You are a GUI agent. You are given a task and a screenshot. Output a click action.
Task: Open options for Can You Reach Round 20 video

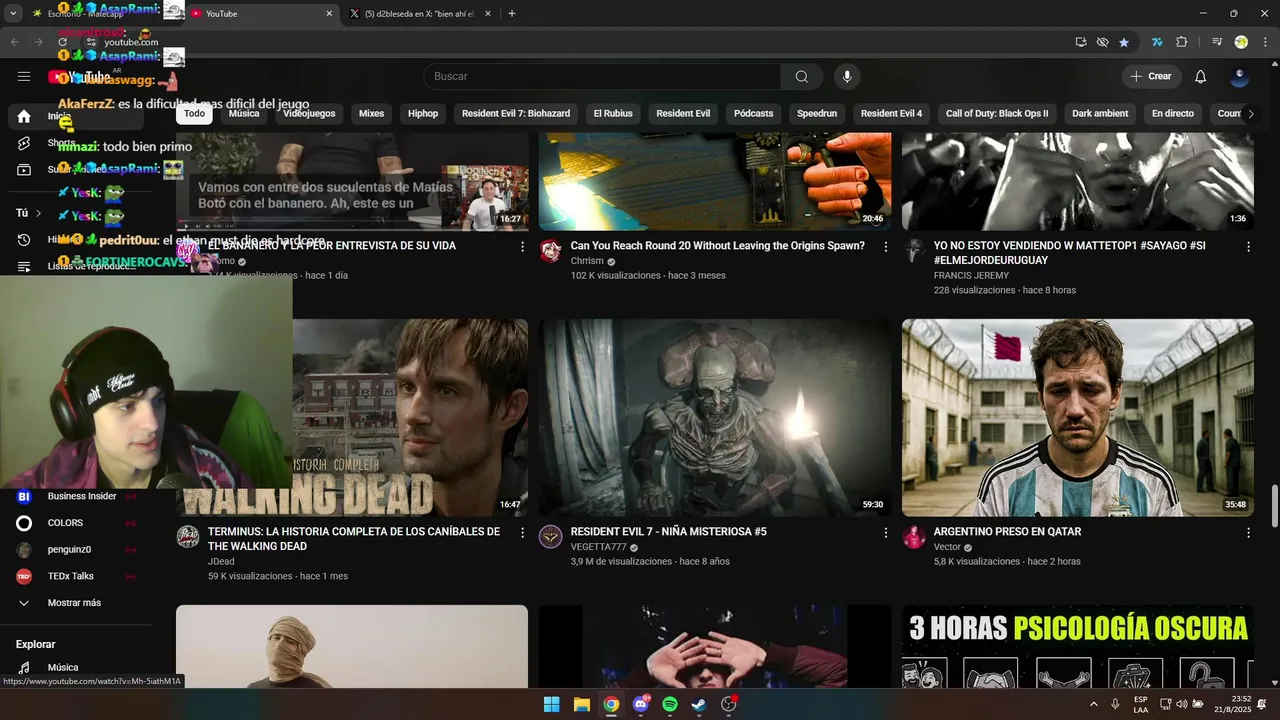pyautogui.click(x=885, y=246)
